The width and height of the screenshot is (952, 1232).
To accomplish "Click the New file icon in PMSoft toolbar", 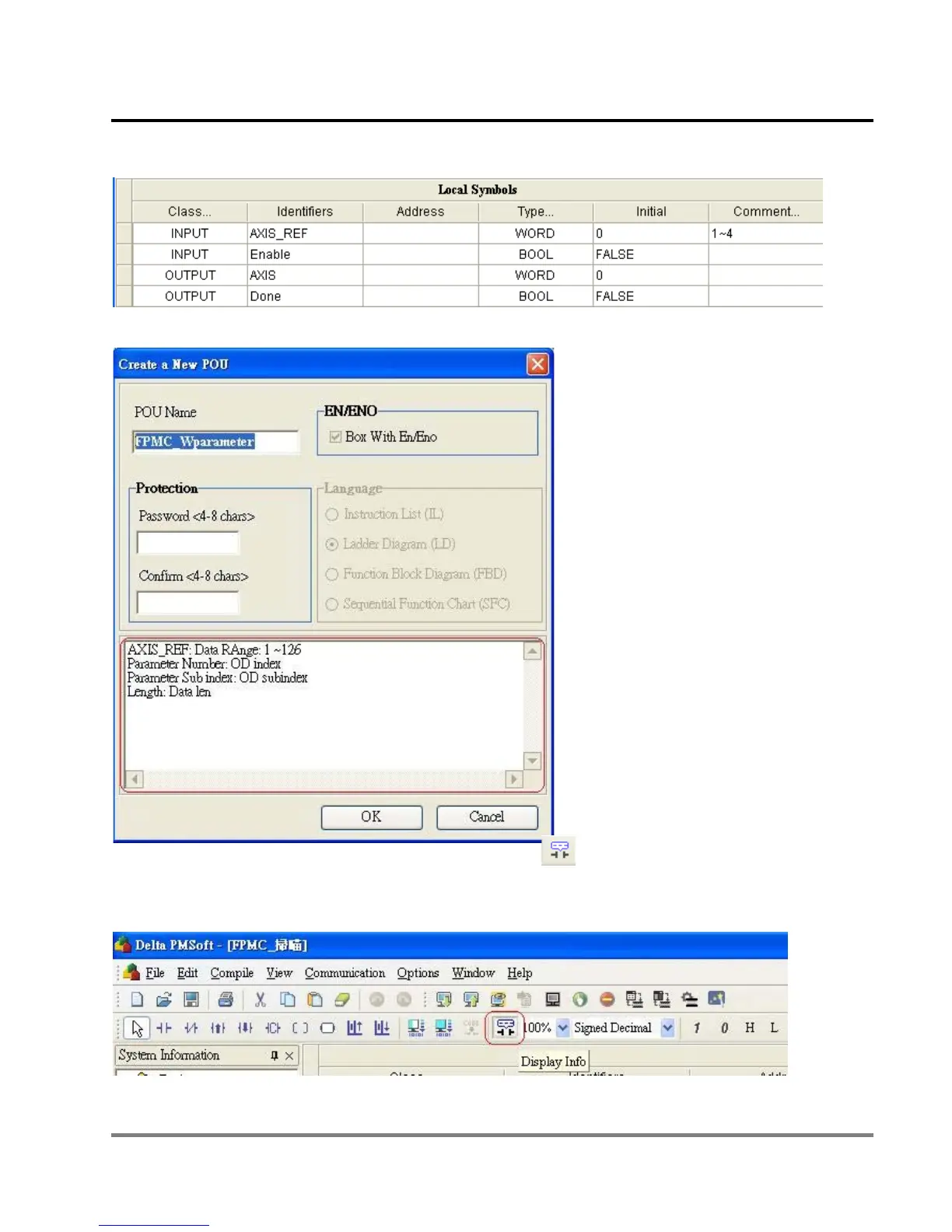I will pyautogui.click(x=138, y=999).
